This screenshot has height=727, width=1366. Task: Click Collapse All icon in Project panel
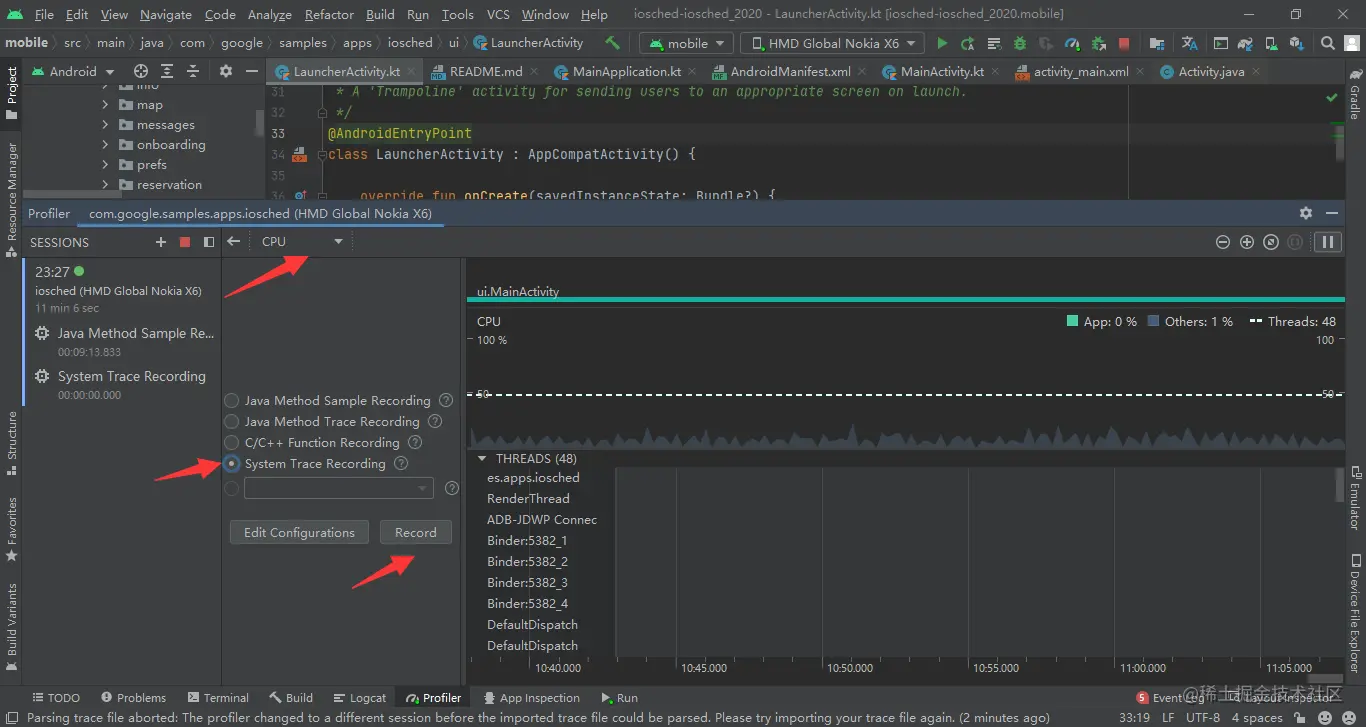(x=193, y=71)
